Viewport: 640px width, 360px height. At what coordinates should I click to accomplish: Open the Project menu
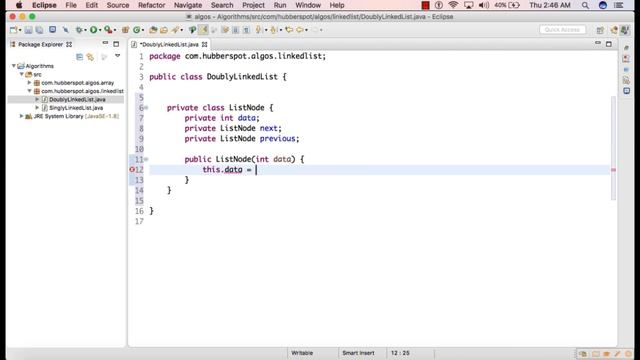tap(253, 5)
